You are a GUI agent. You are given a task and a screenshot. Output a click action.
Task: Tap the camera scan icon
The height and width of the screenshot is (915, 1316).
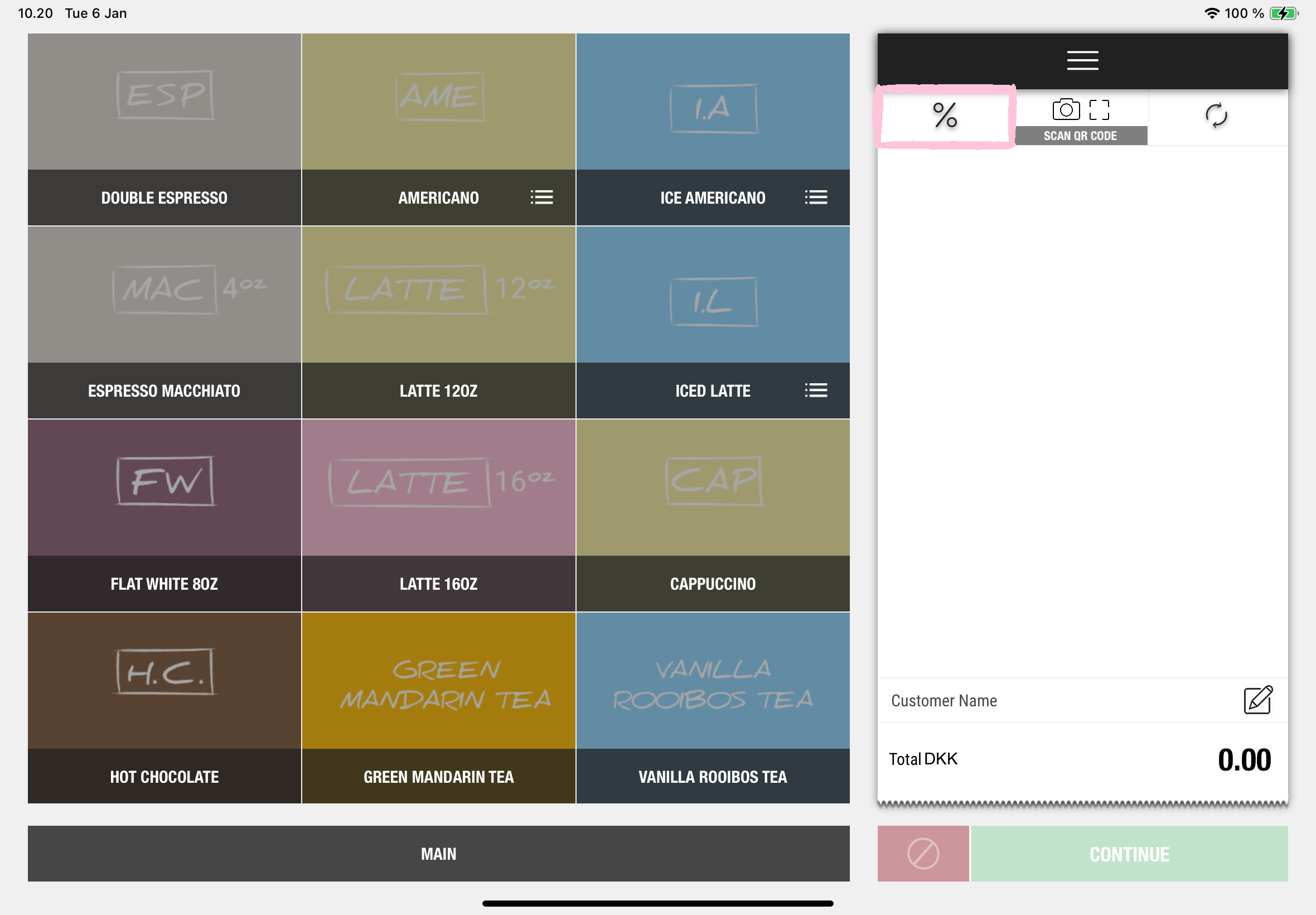click(x=1065, y=109)
